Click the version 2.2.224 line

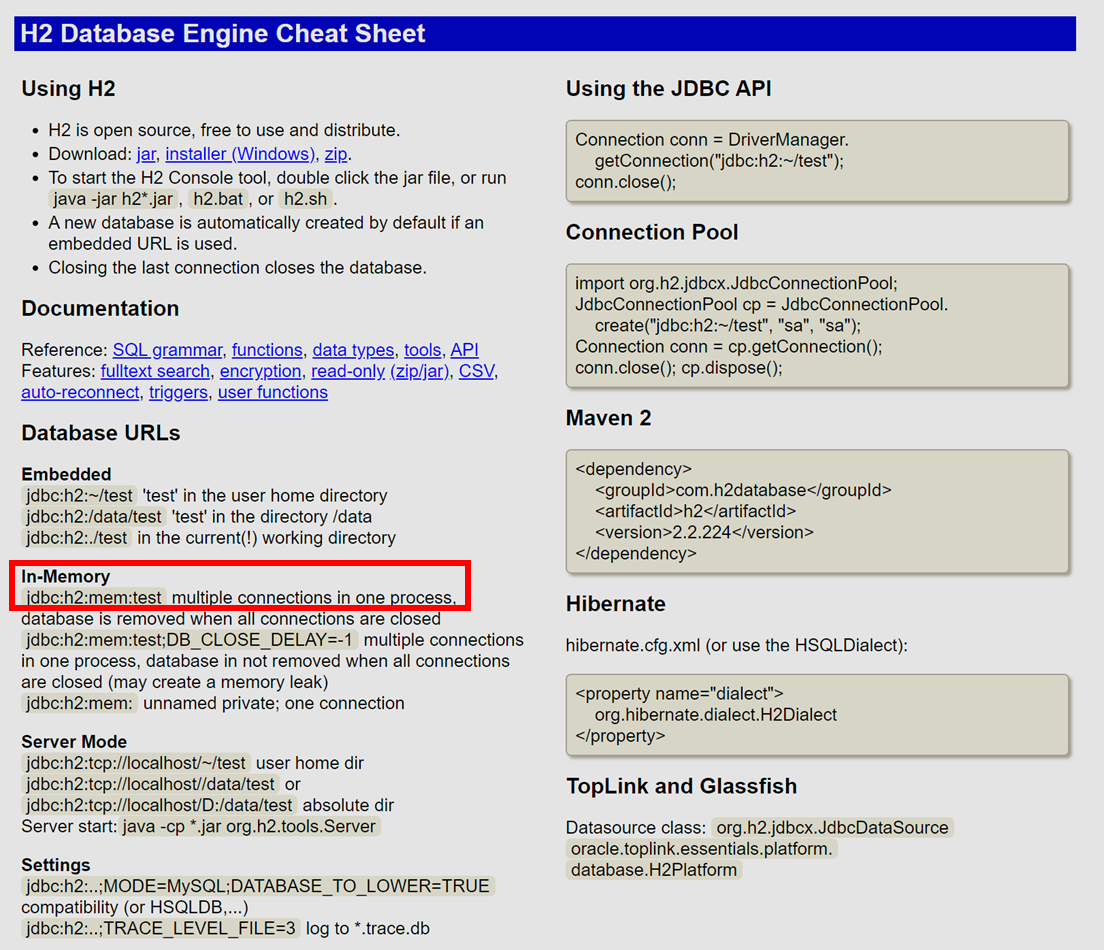[704, 532]
